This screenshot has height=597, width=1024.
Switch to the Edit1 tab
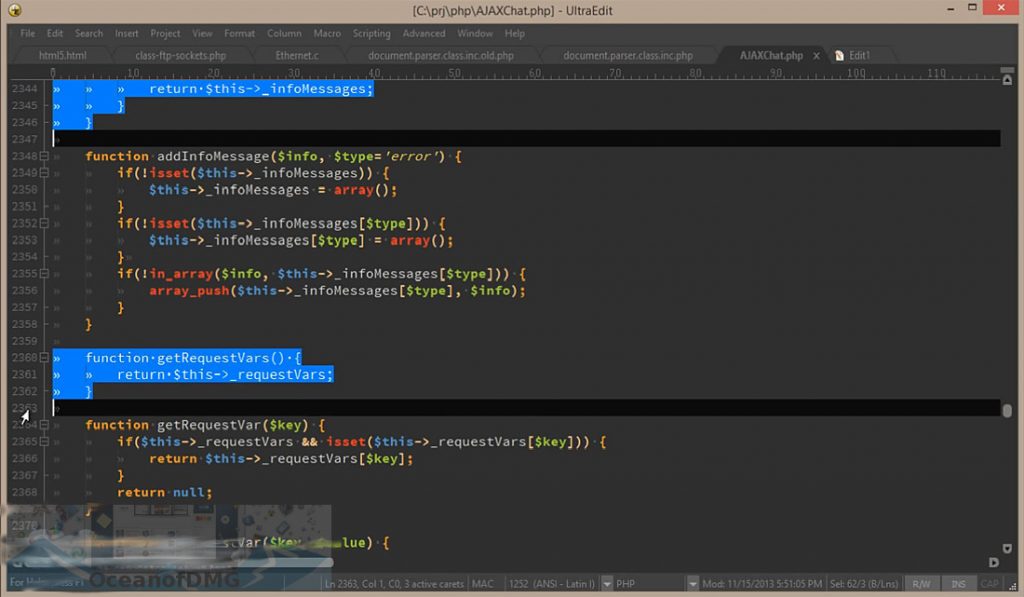tap(859, 56)
